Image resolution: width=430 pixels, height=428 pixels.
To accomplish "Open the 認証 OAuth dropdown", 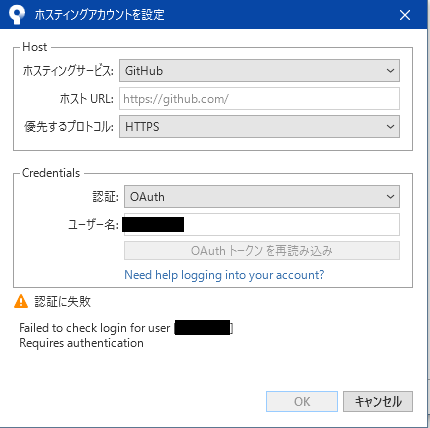I will pos(262,197).
